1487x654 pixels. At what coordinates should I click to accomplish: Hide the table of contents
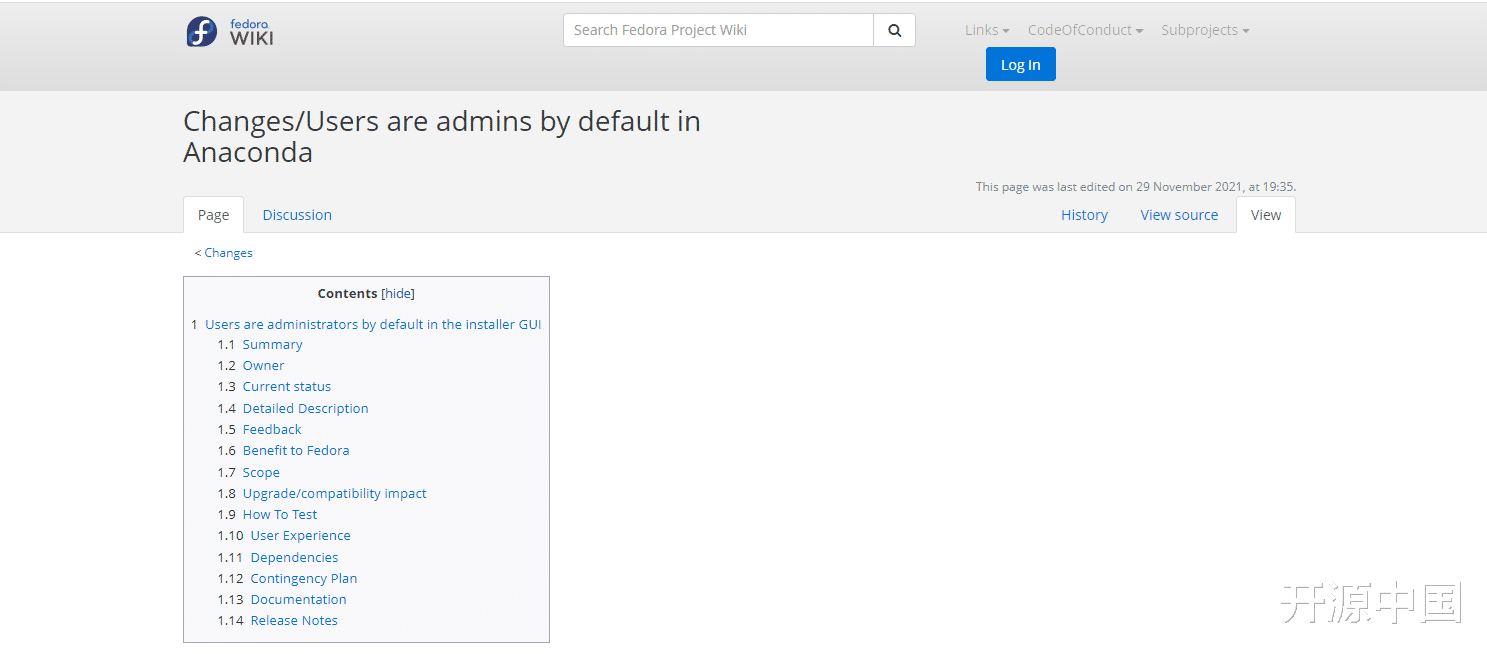[398, 293]
